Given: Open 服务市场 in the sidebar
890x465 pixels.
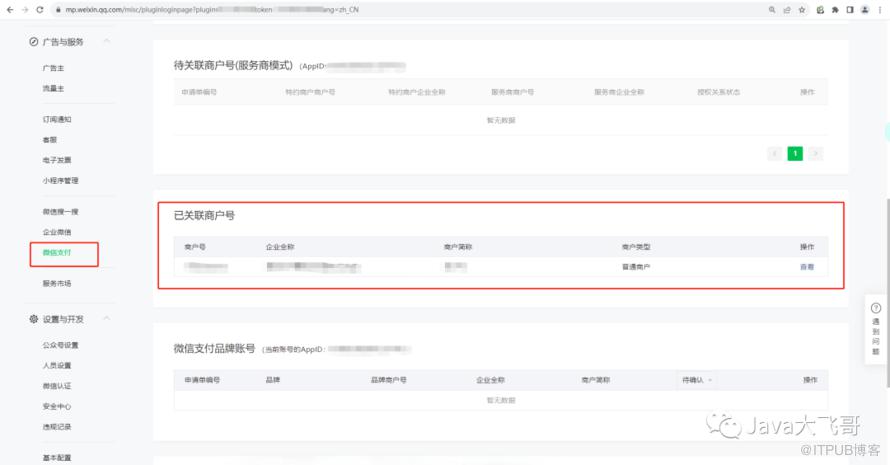Looking at the screenshot, I should point(57,283).
